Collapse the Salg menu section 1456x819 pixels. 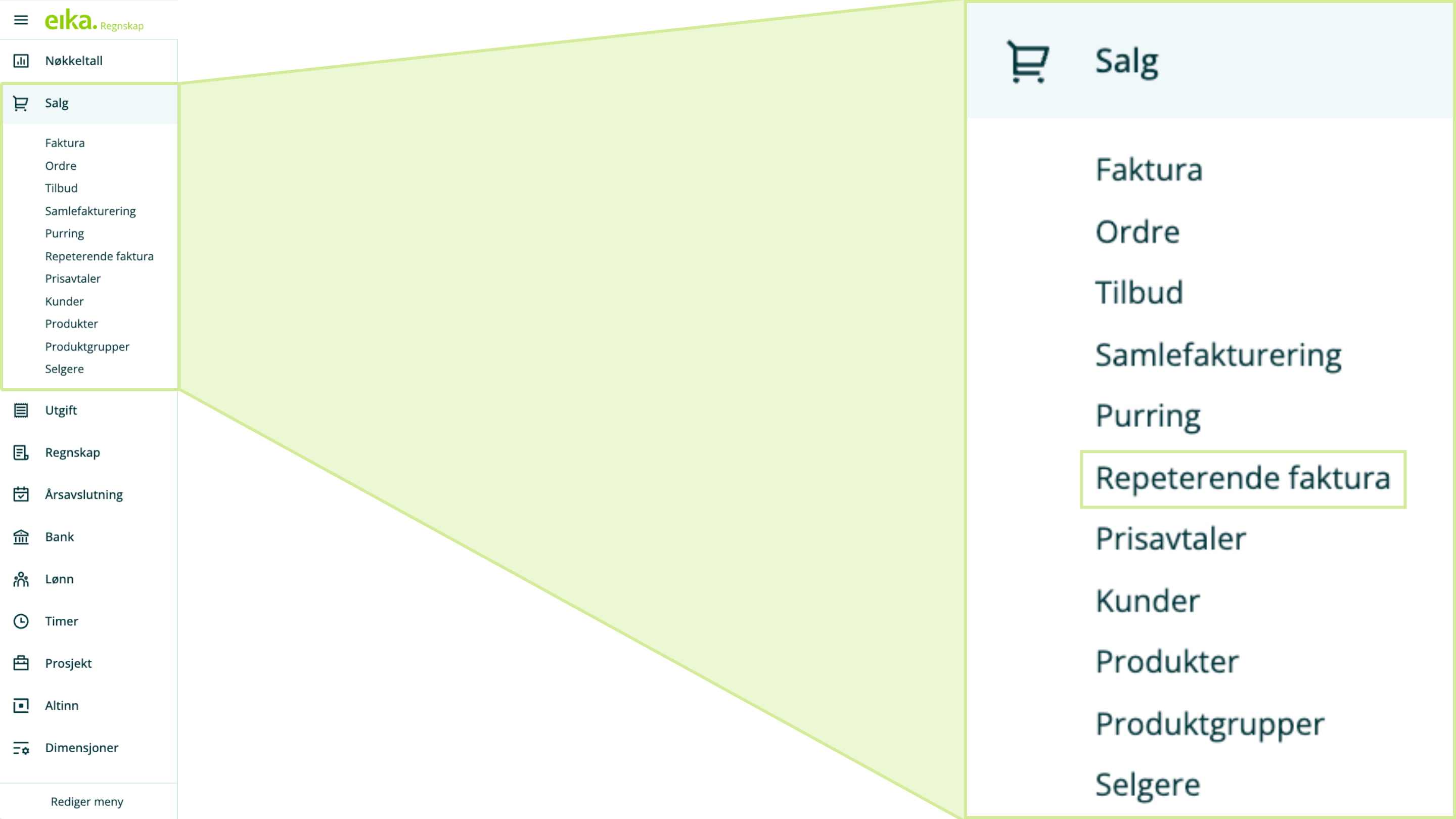coord(57,104)
